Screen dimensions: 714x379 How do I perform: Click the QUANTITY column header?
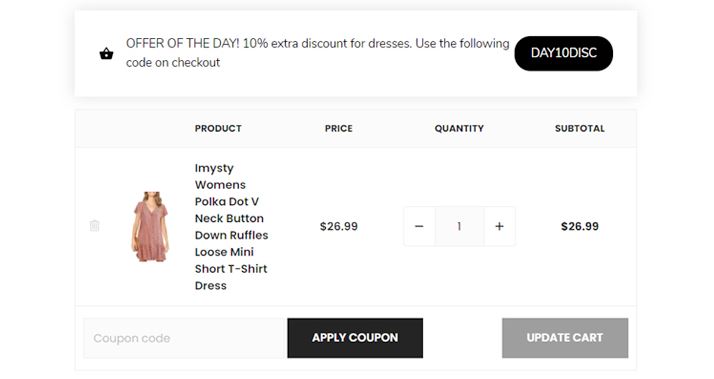click(x=459, y=128)
